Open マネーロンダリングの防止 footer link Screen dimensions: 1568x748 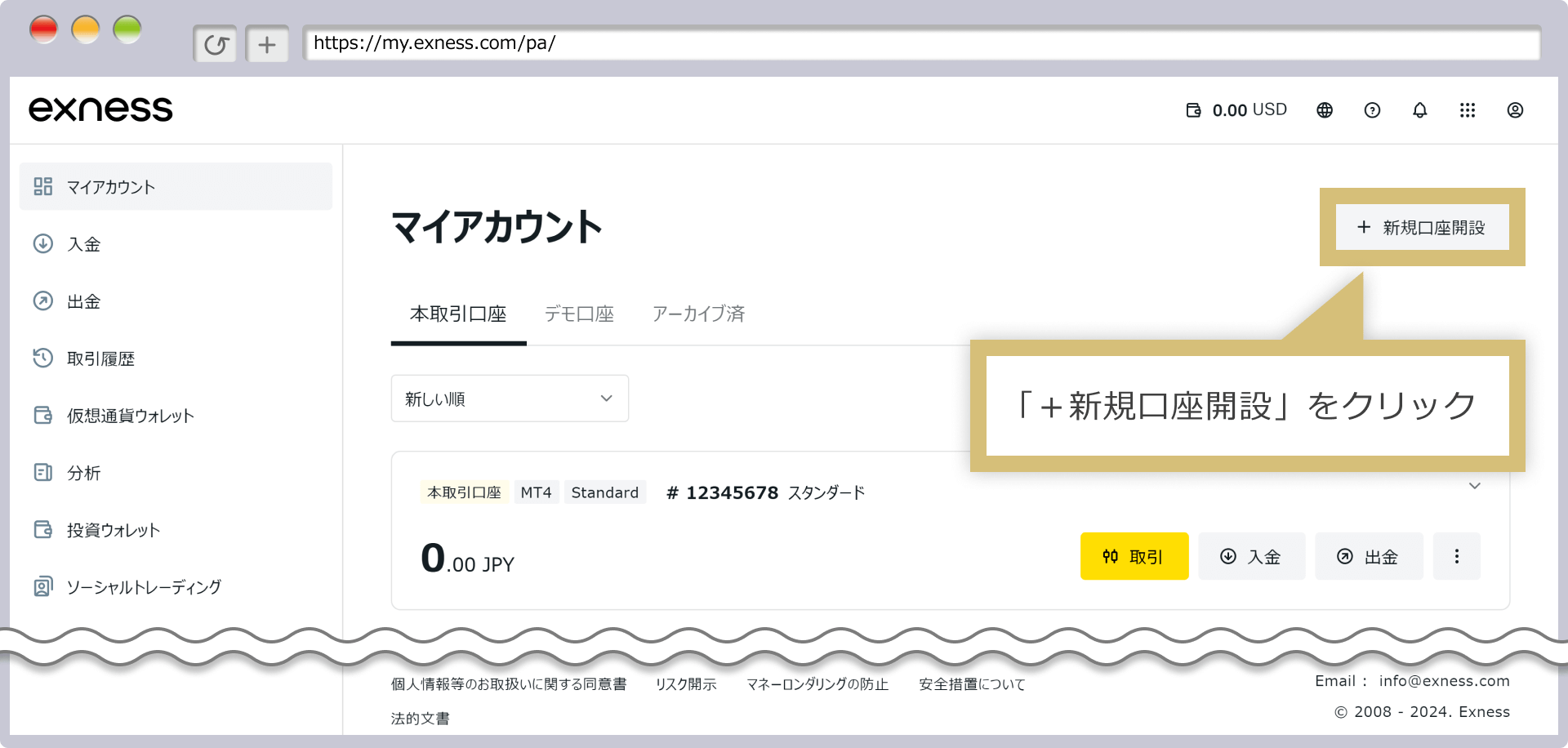817,684
